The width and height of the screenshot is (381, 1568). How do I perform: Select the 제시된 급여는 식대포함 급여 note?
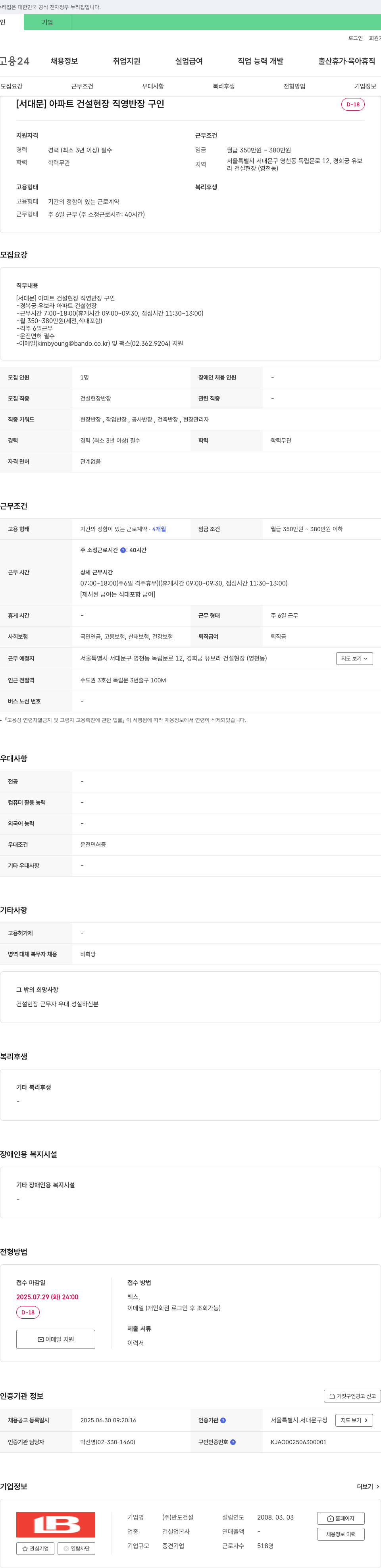[117, 594]
